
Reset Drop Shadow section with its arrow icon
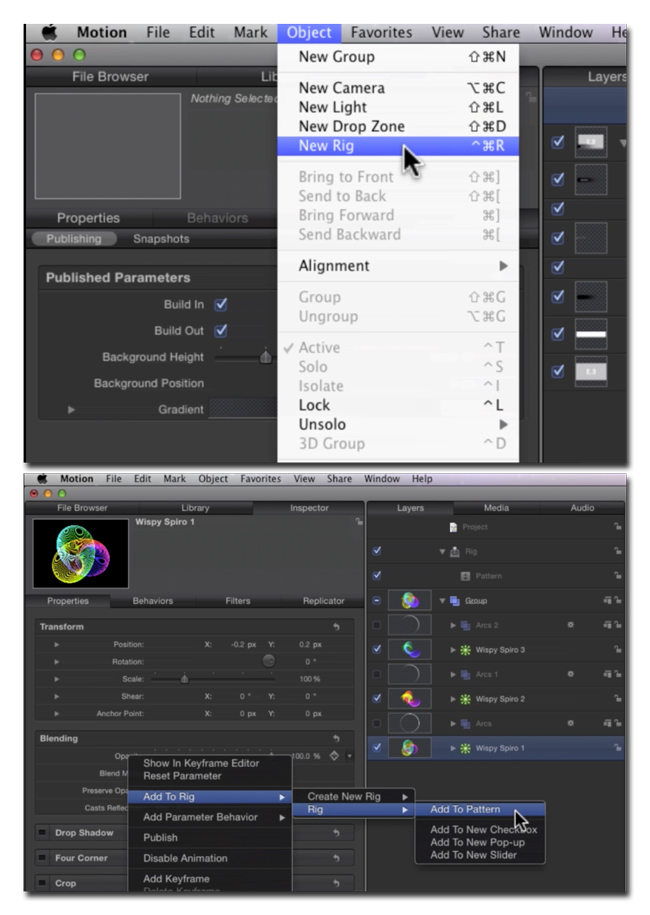click(x=337, y=833)
